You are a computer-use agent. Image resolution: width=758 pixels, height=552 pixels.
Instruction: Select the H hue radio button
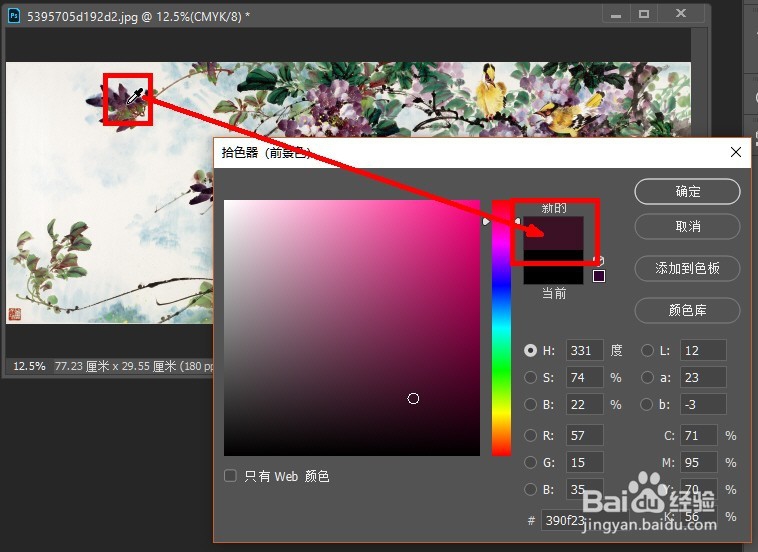pos(530,350)
